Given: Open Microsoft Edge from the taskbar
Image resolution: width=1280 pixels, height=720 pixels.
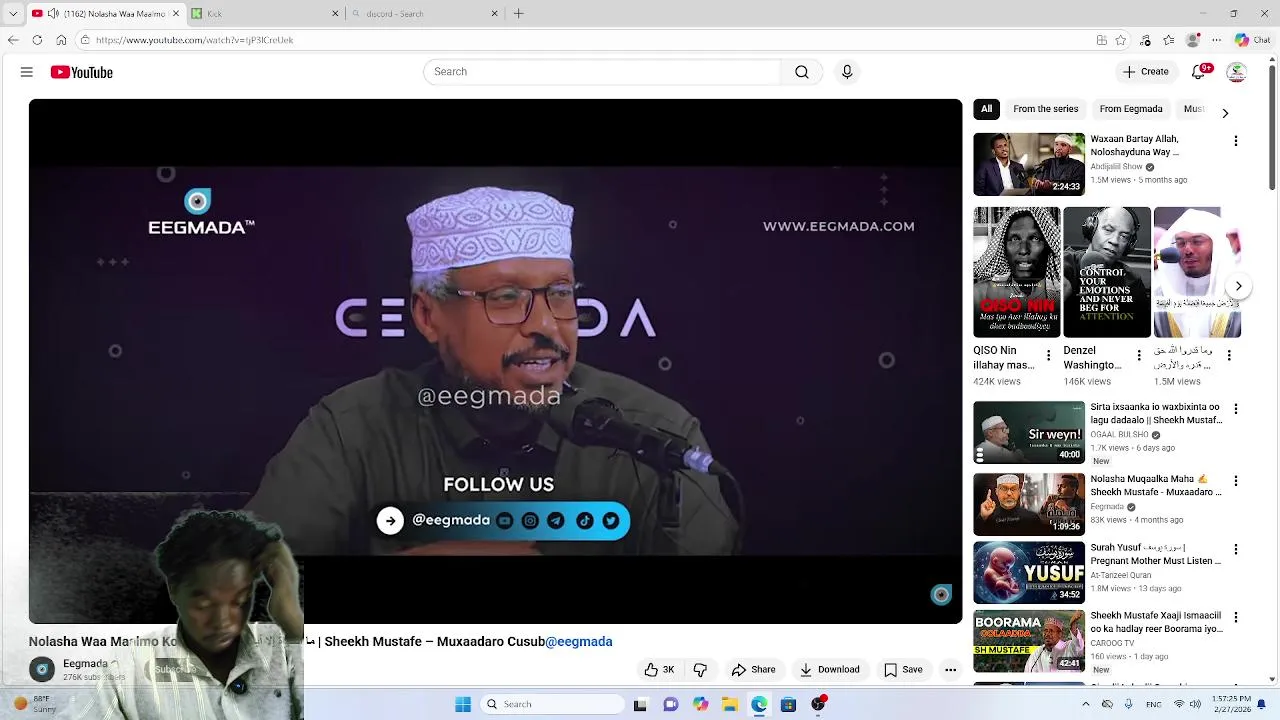Looking at the screenshot, I should [x=759, y=704].
